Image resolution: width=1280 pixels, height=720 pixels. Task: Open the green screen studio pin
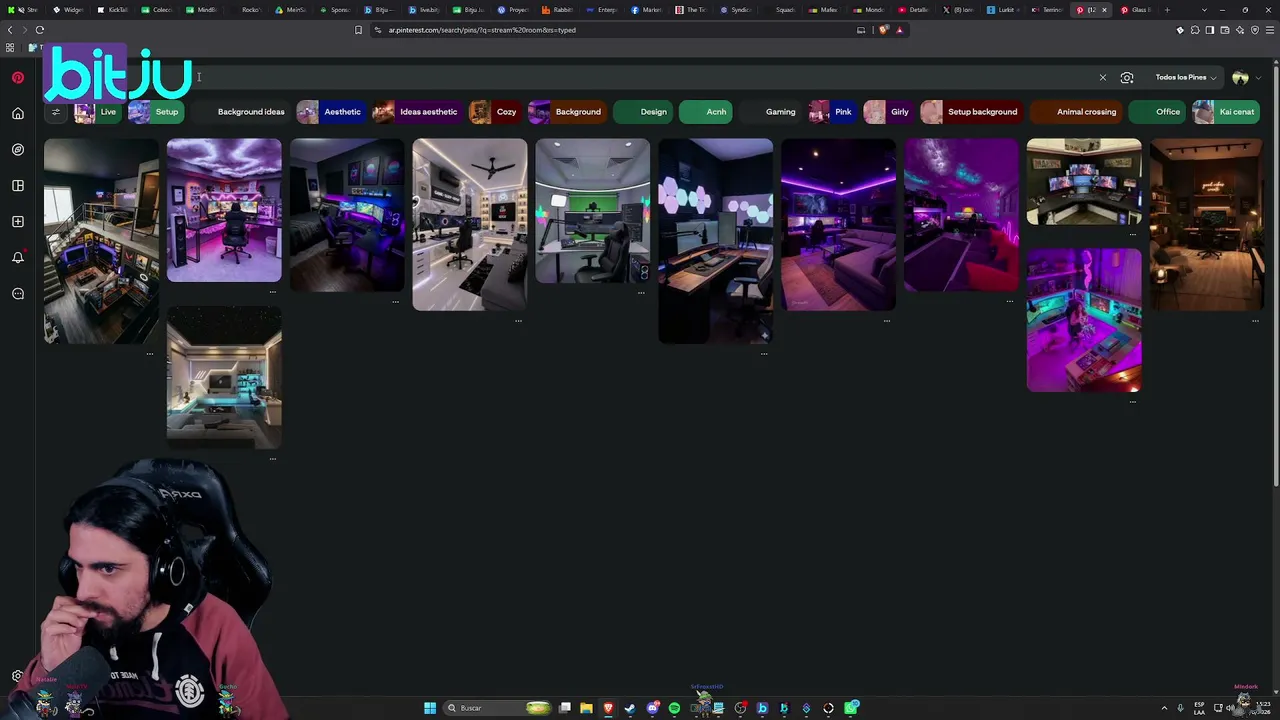(592, 210)
